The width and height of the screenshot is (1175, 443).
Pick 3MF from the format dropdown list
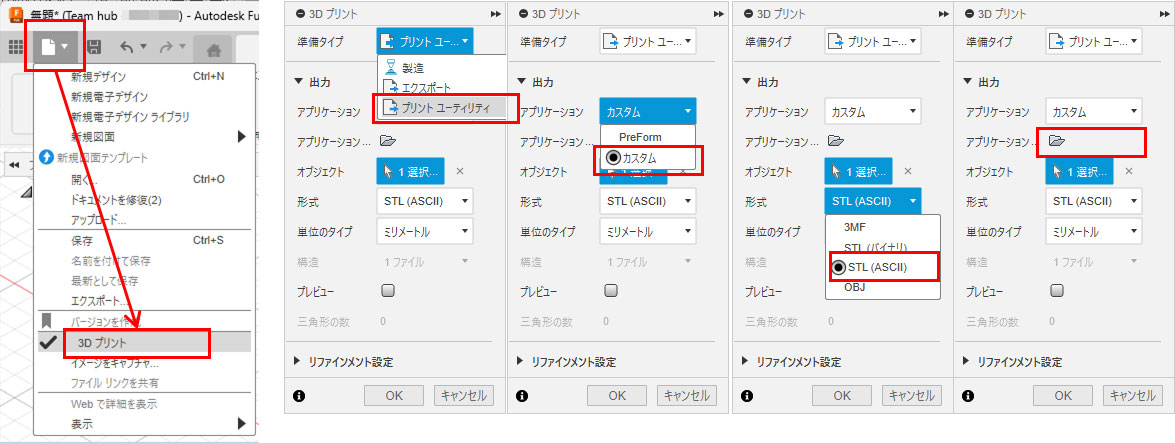tap(855, 227)
